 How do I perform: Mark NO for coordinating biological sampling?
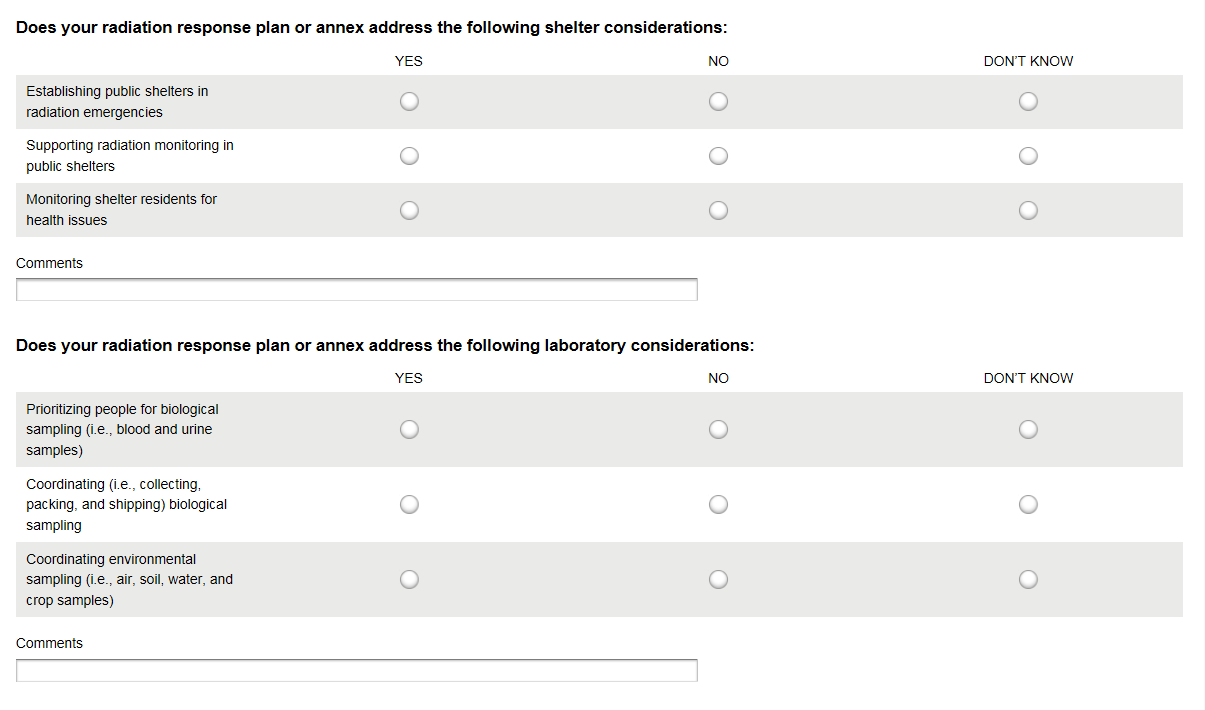click(718, 504)
